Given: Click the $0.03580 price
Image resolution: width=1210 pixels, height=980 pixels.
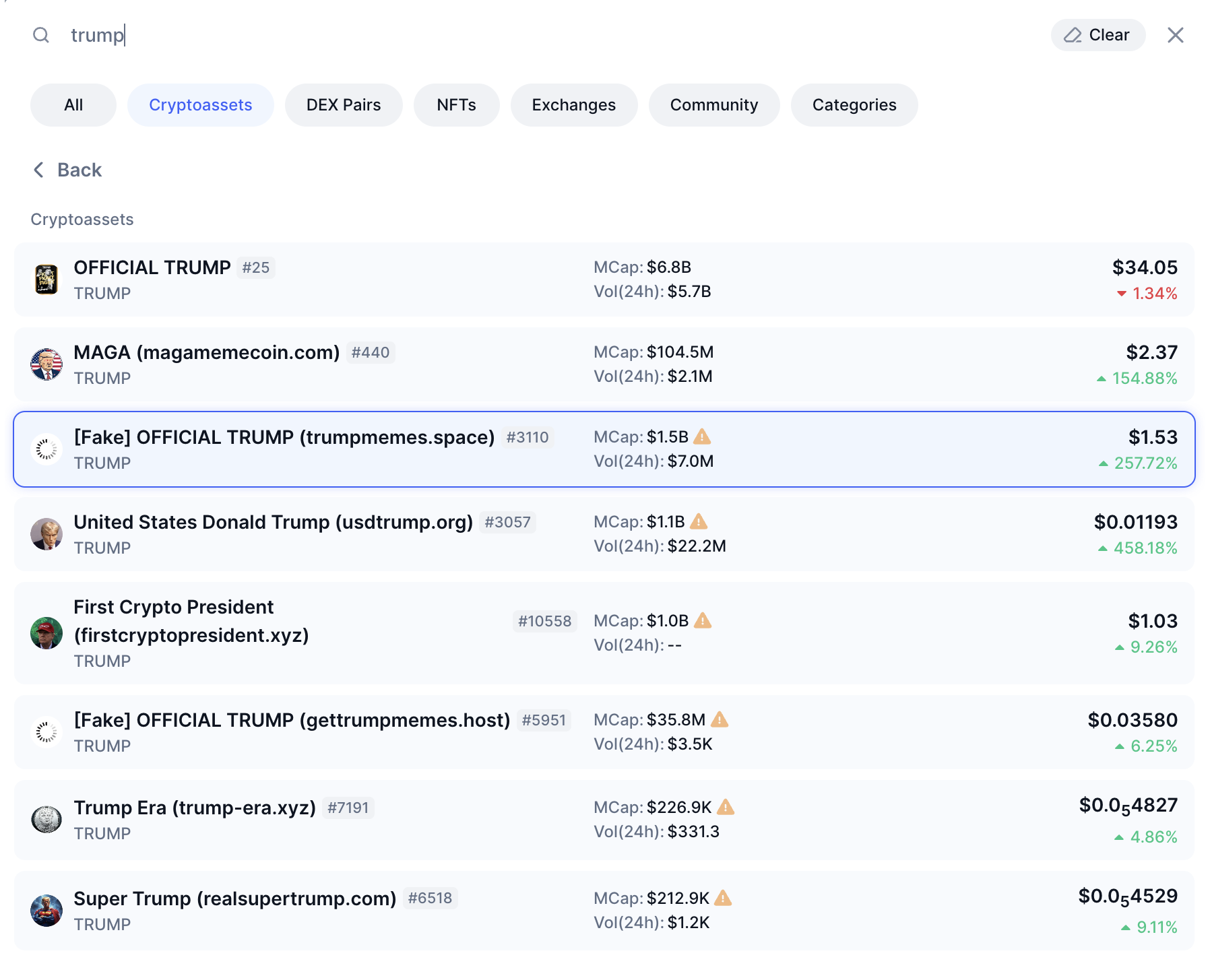Looking at the screenshot, I should pyautogui.click(x=1133, y=720).
